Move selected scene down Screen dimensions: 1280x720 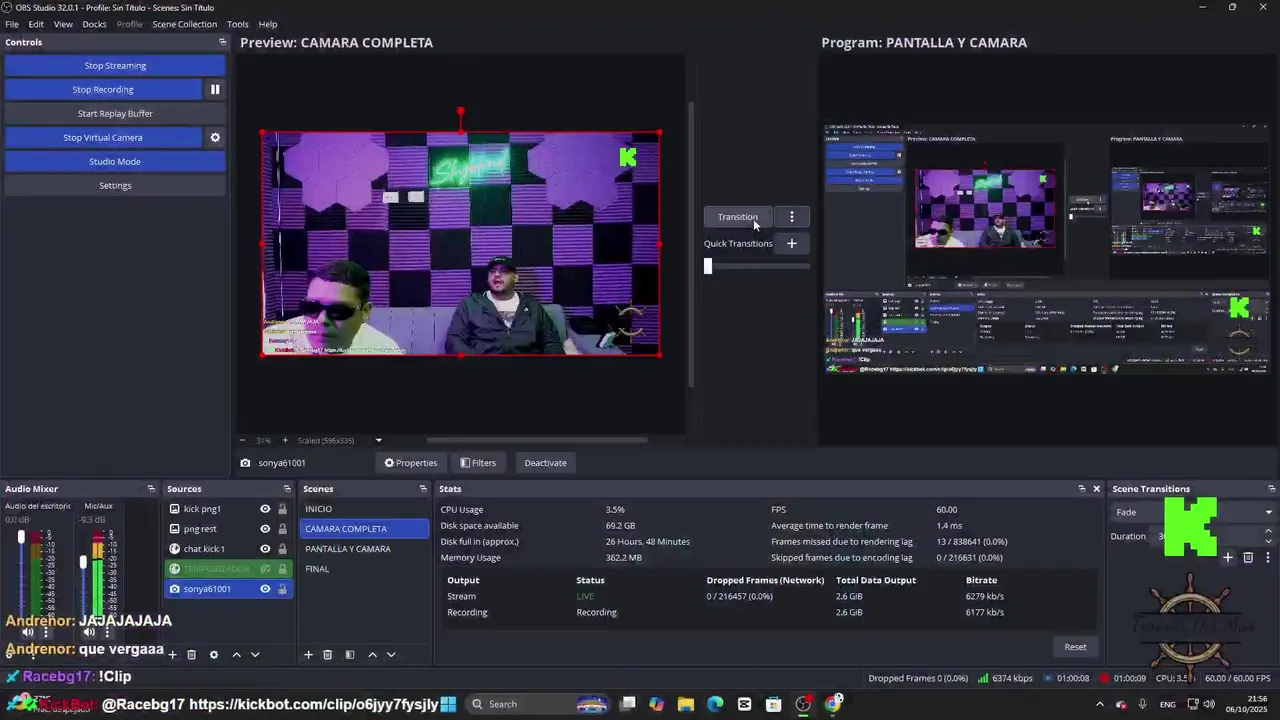(x=391, y=654)
